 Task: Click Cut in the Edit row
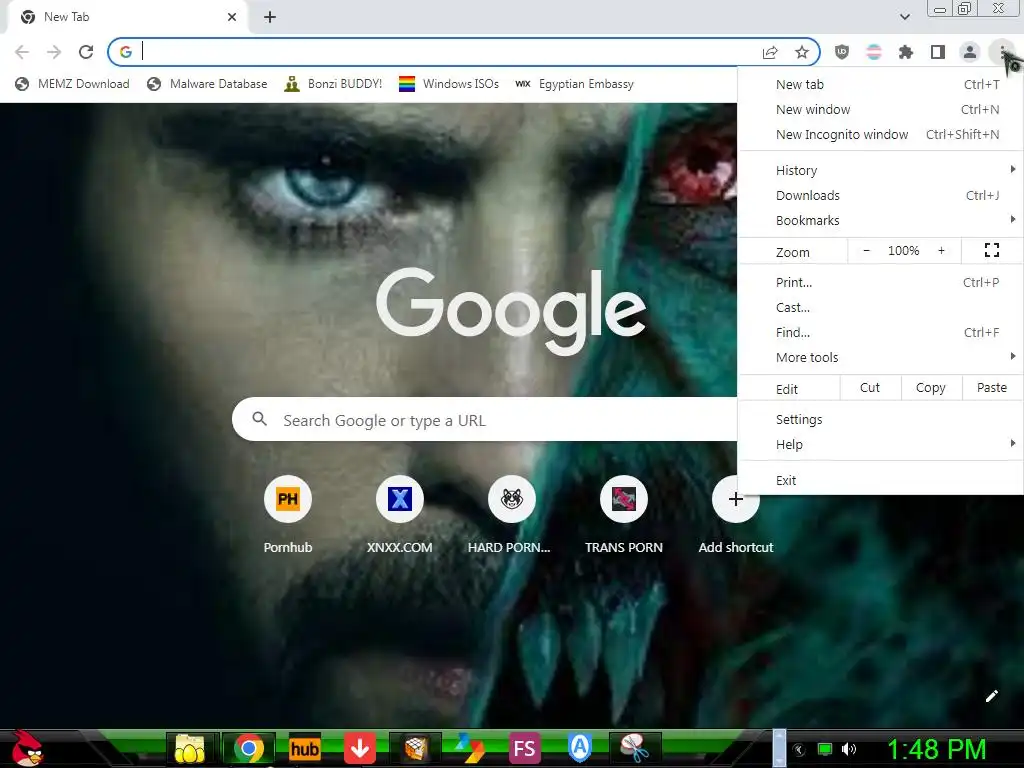click(x=870, y=388)
